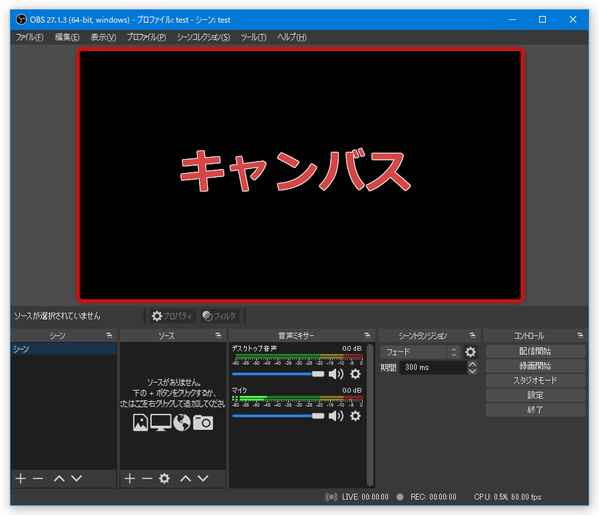Image resolution: width=599 pixels, height=515 pixels.
Task: Click the 配信開始 button
Action: (535, 351)
